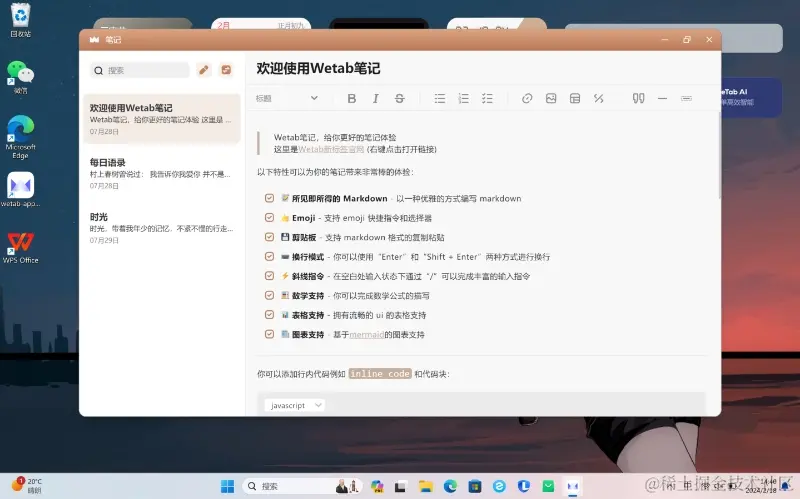Follow the Wetab新标签官网 link
The width and height of the screenshot is (800, 499).
point(331,149)
